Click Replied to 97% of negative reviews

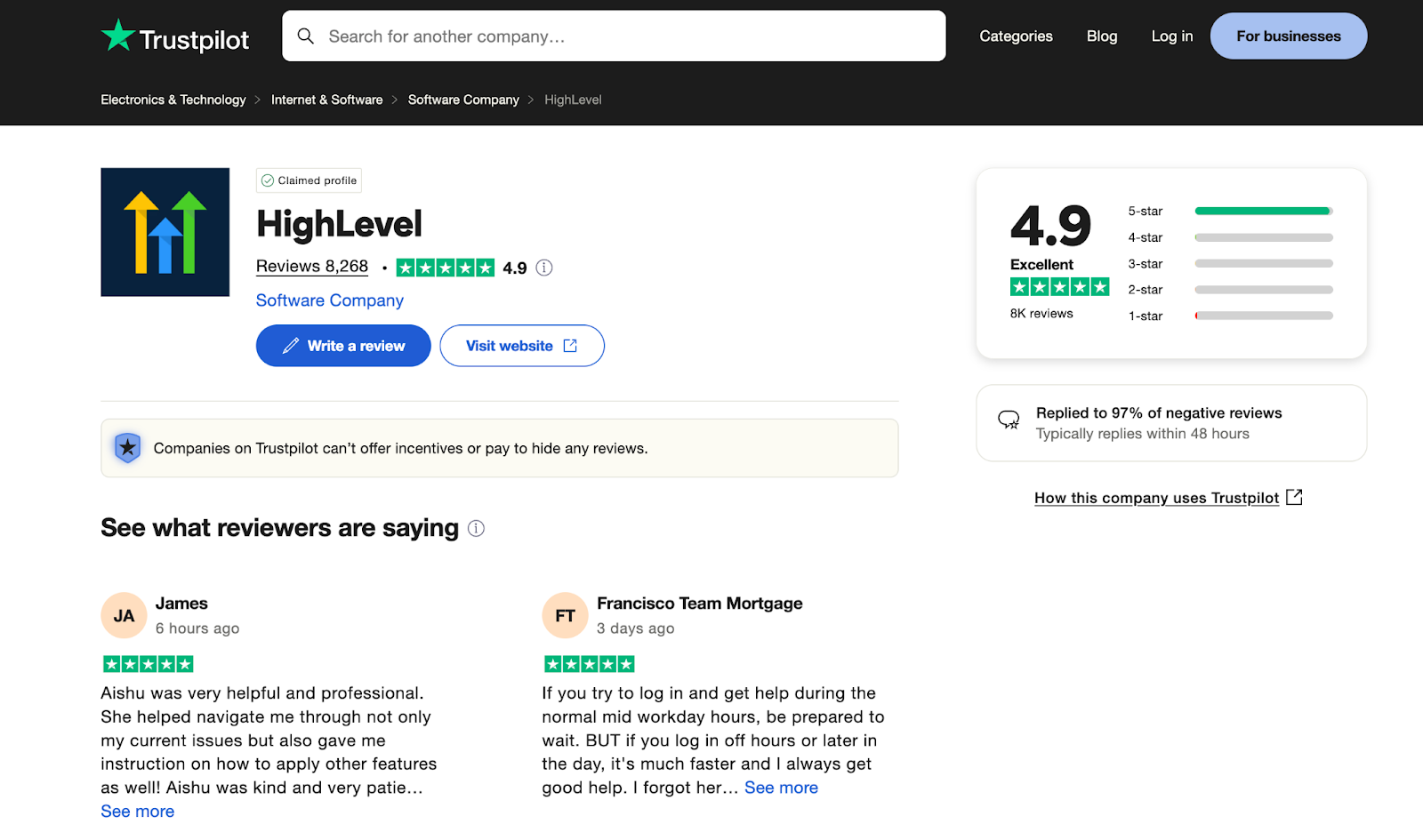click(1159, 413)
